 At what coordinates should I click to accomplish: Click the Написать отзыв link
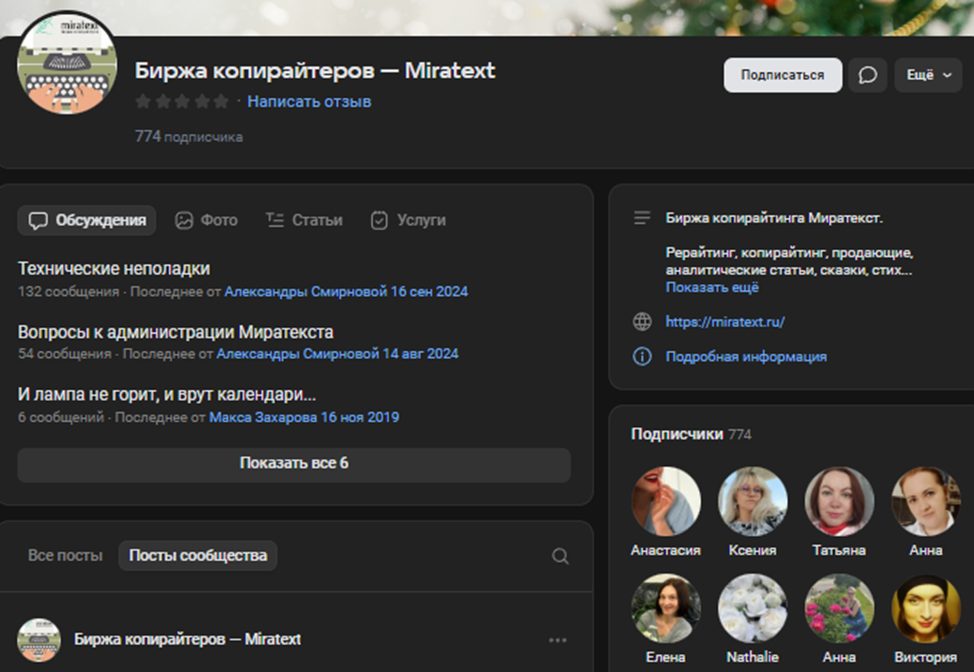coord(309,101)
